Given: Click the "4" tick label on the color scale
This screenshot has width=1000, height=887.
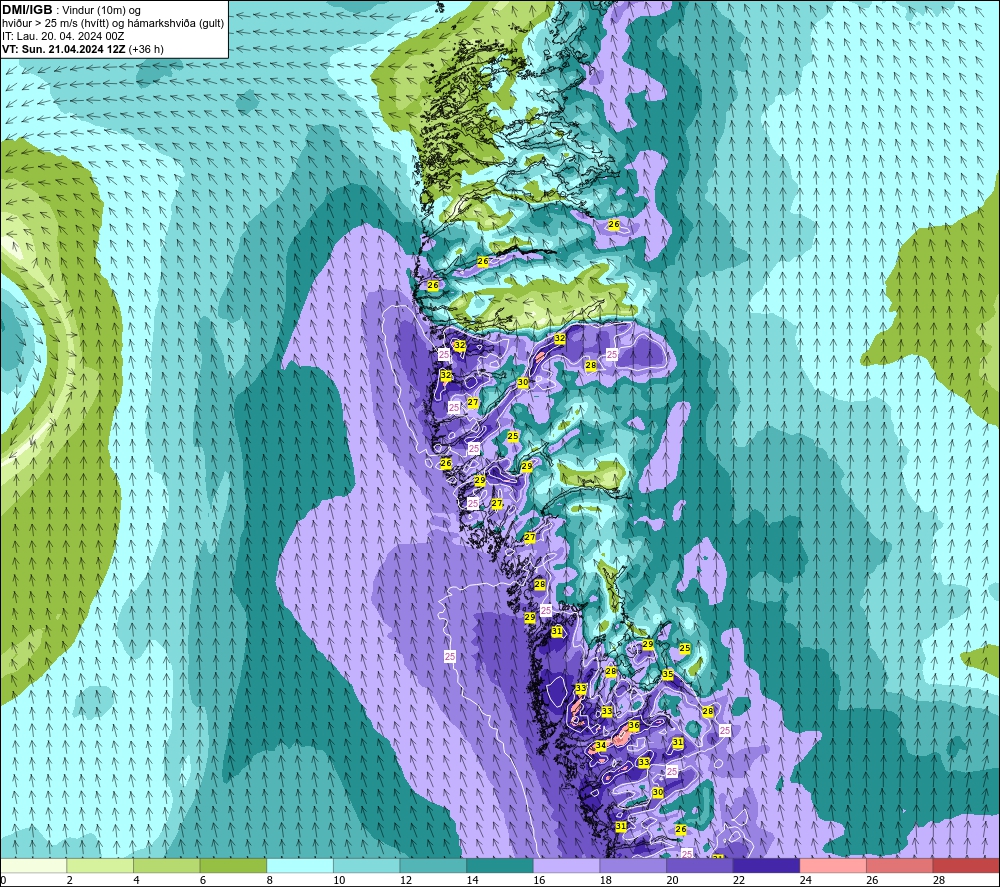Looking at the screenshot, I should pyautogui.click(x=136, y=880).
